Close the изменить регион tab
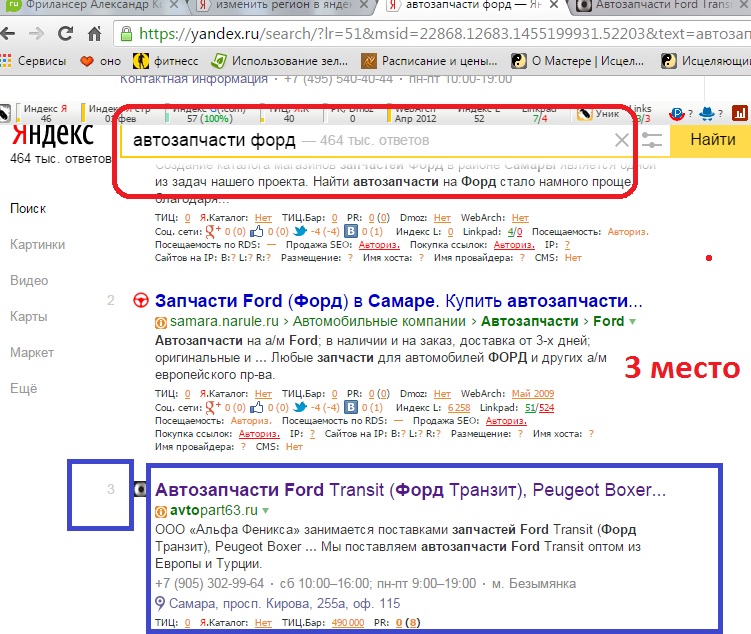751x634 pixels. point(364,5)
